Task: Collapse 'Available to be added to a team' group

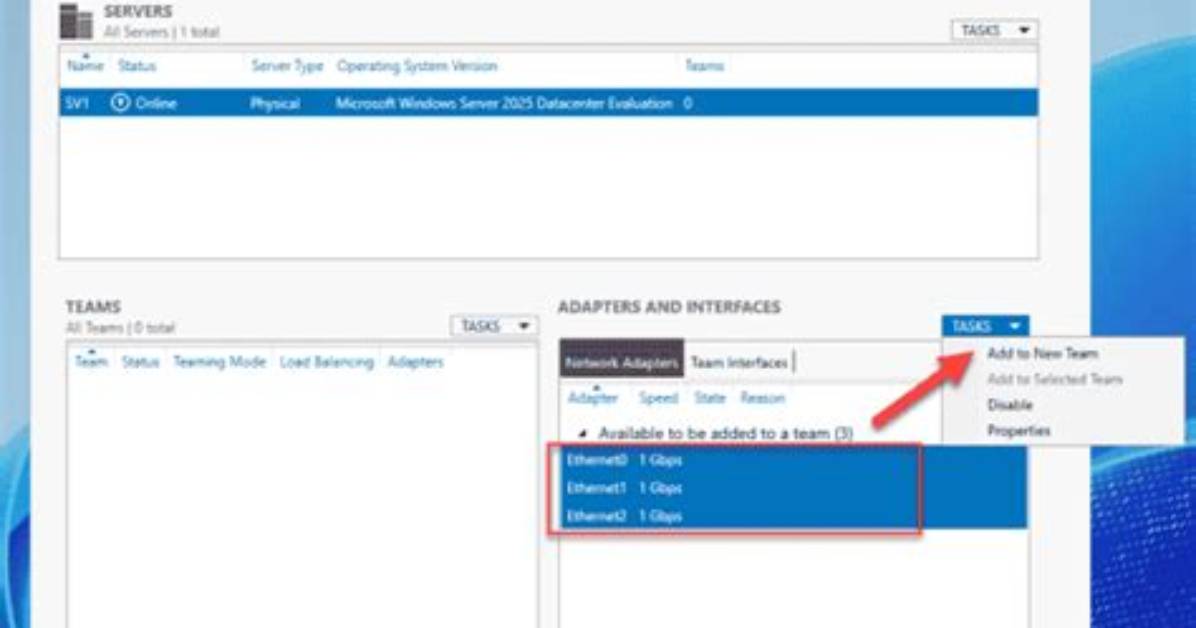Action: (x=583, y=433)
